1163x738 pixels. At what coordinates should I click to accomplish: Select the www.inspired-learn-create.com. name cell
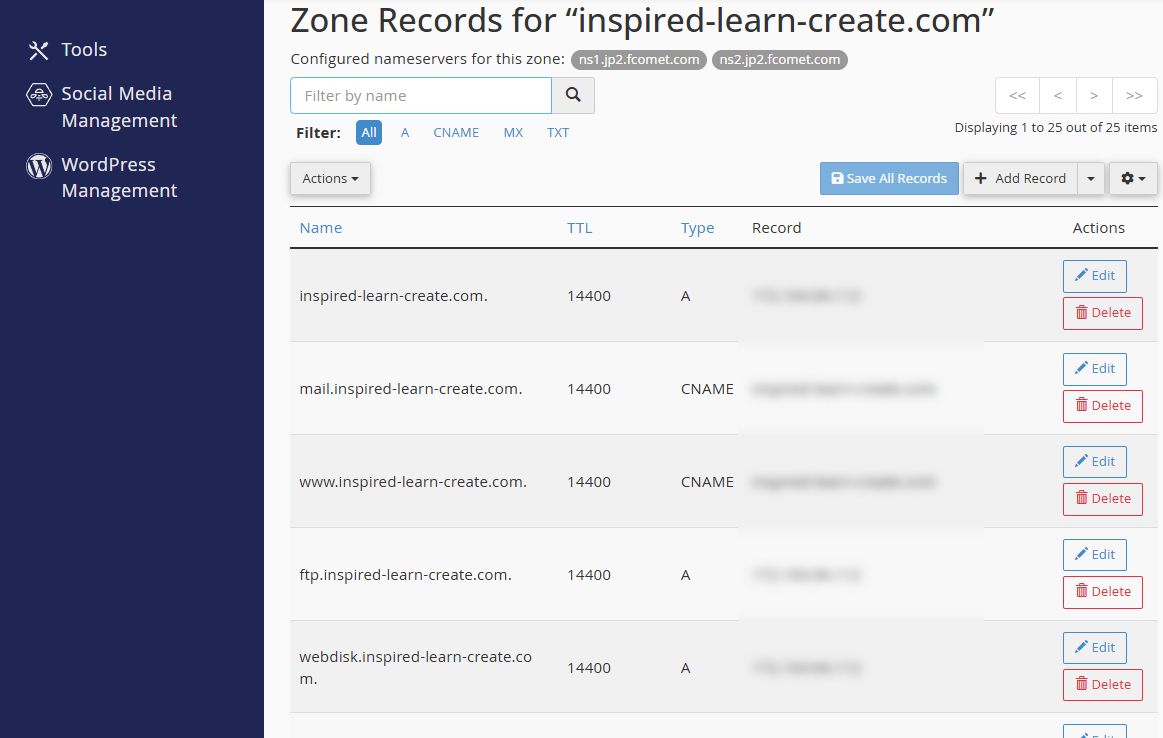pyautogui.click(x=413, y=481)
